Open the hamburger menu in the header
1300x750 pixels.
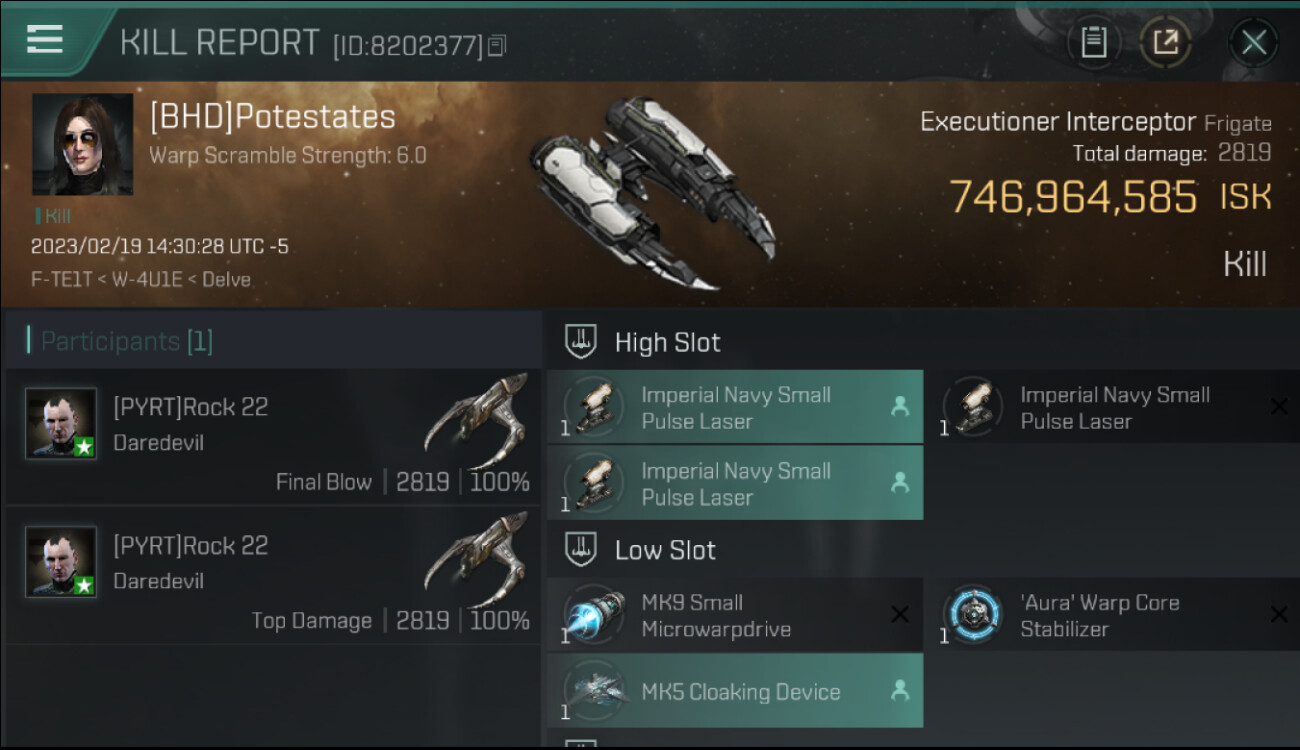coord(45,40)
